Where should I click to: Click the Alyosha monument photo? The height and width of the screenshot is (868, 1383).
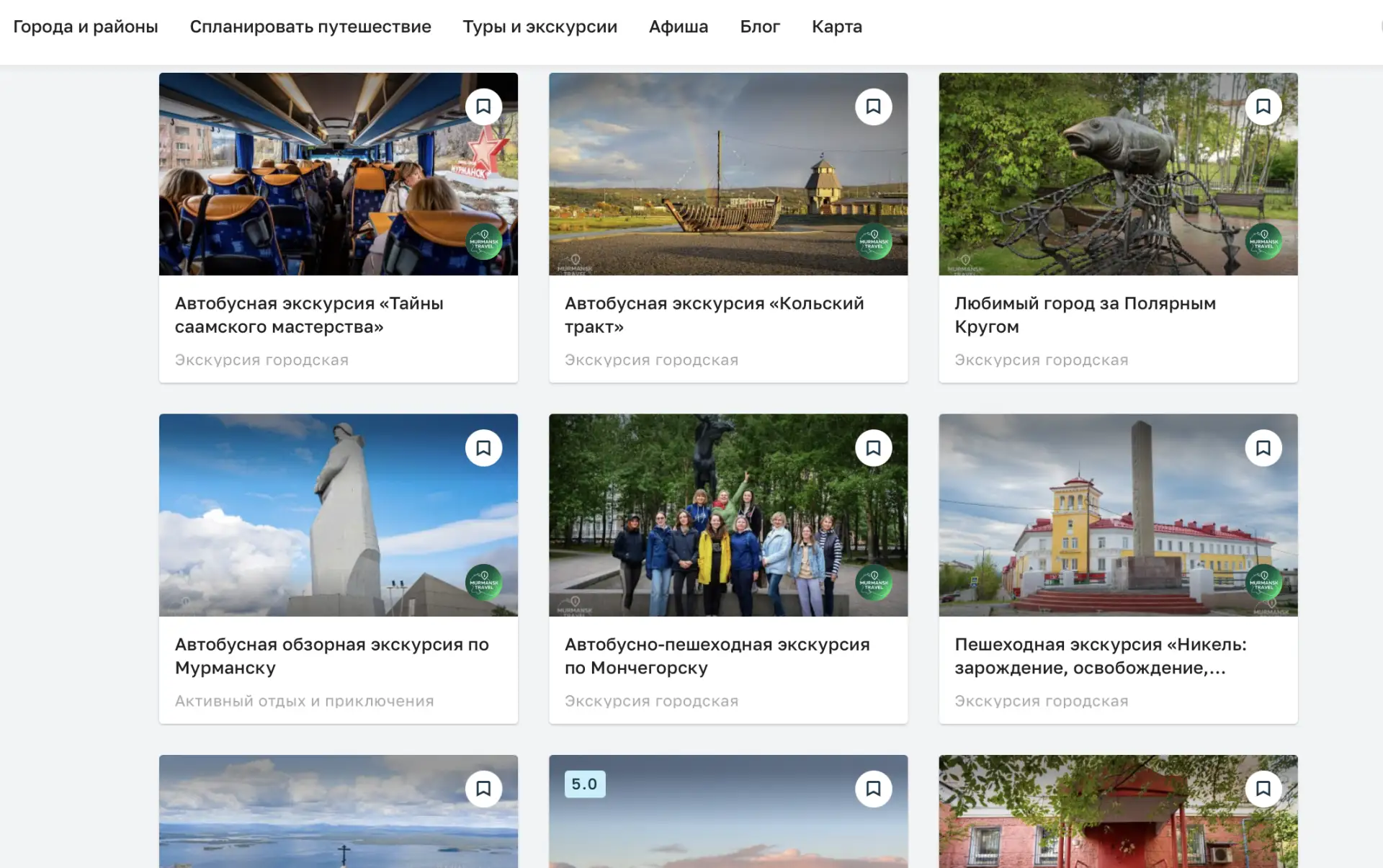pos(339,515)
